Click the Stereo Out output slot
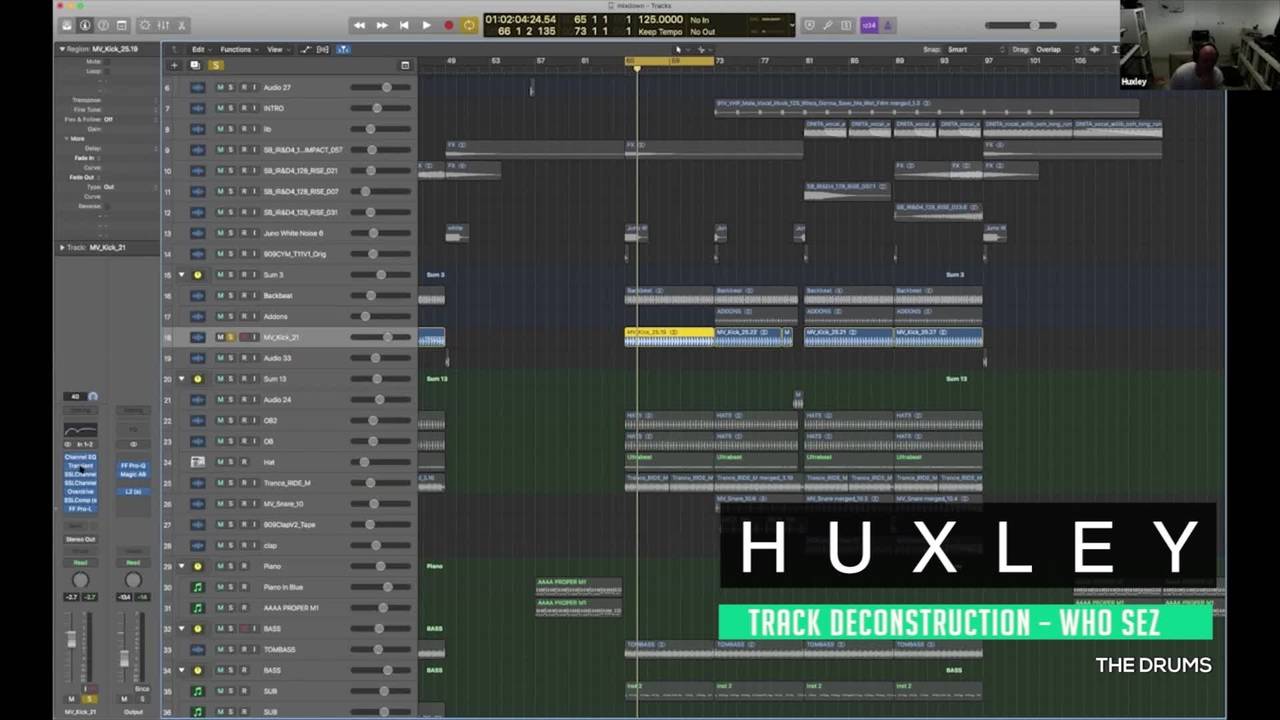This screenshot has width=1280, height=720. click(80, 539)
